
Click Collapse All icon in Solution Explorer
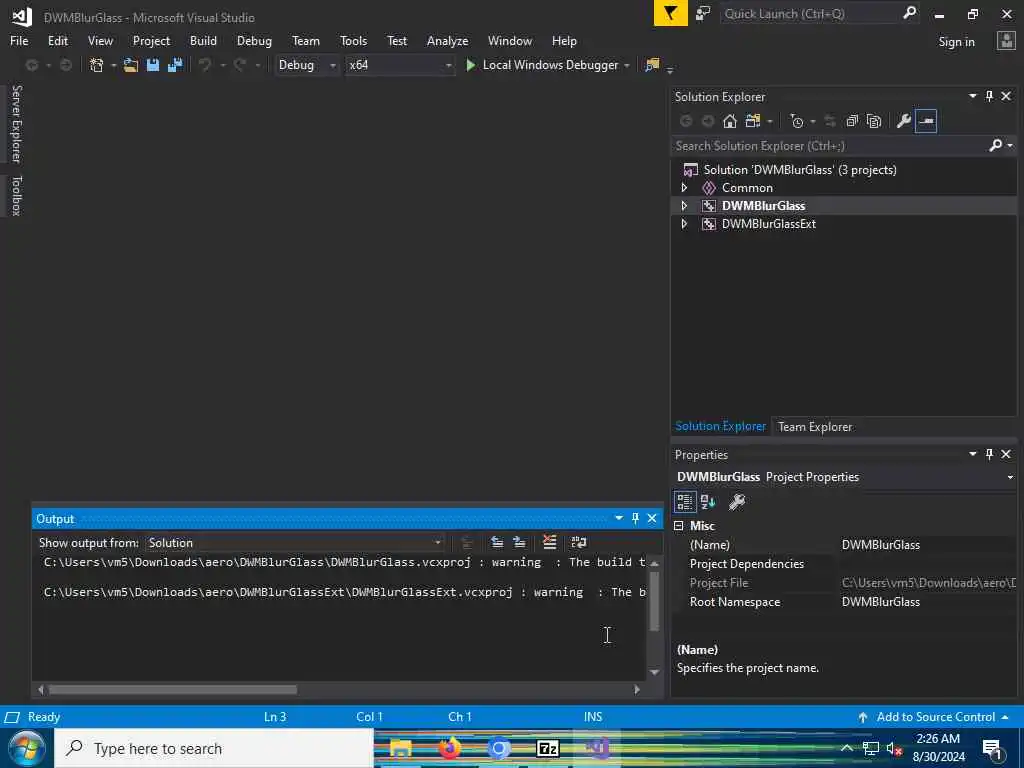pyautogui.click(x=852, y=121)
